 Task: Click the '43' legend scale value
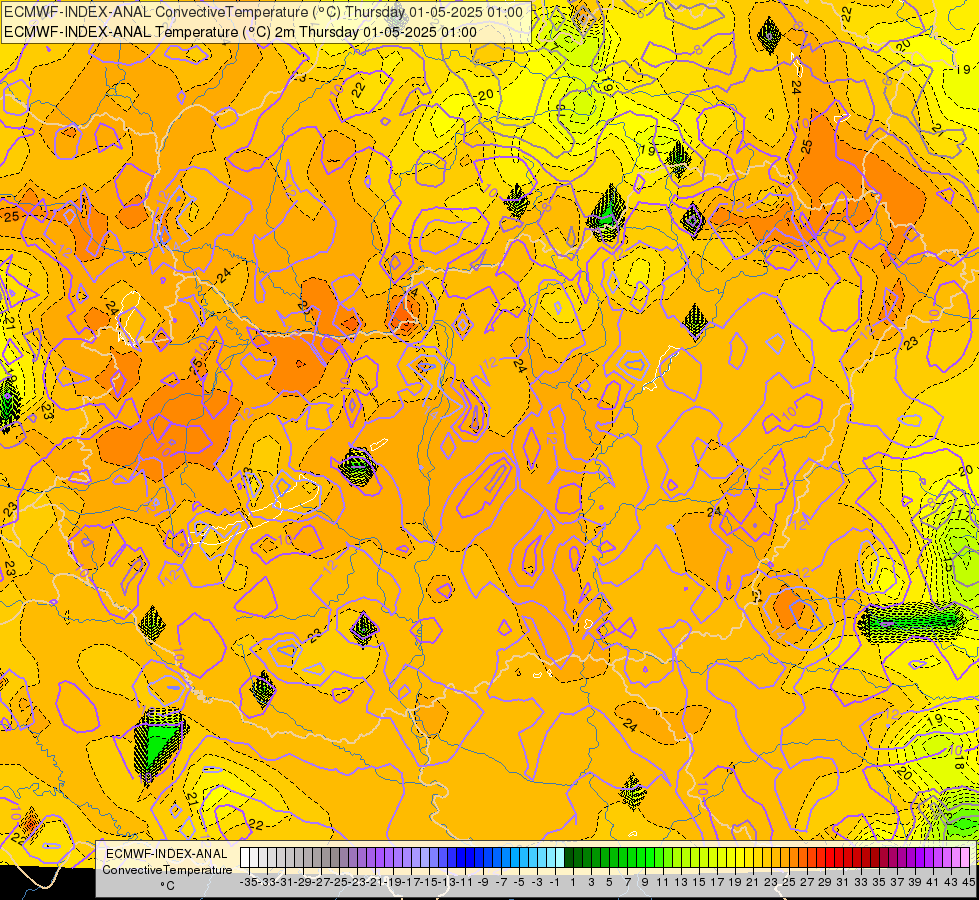point(951,883)
